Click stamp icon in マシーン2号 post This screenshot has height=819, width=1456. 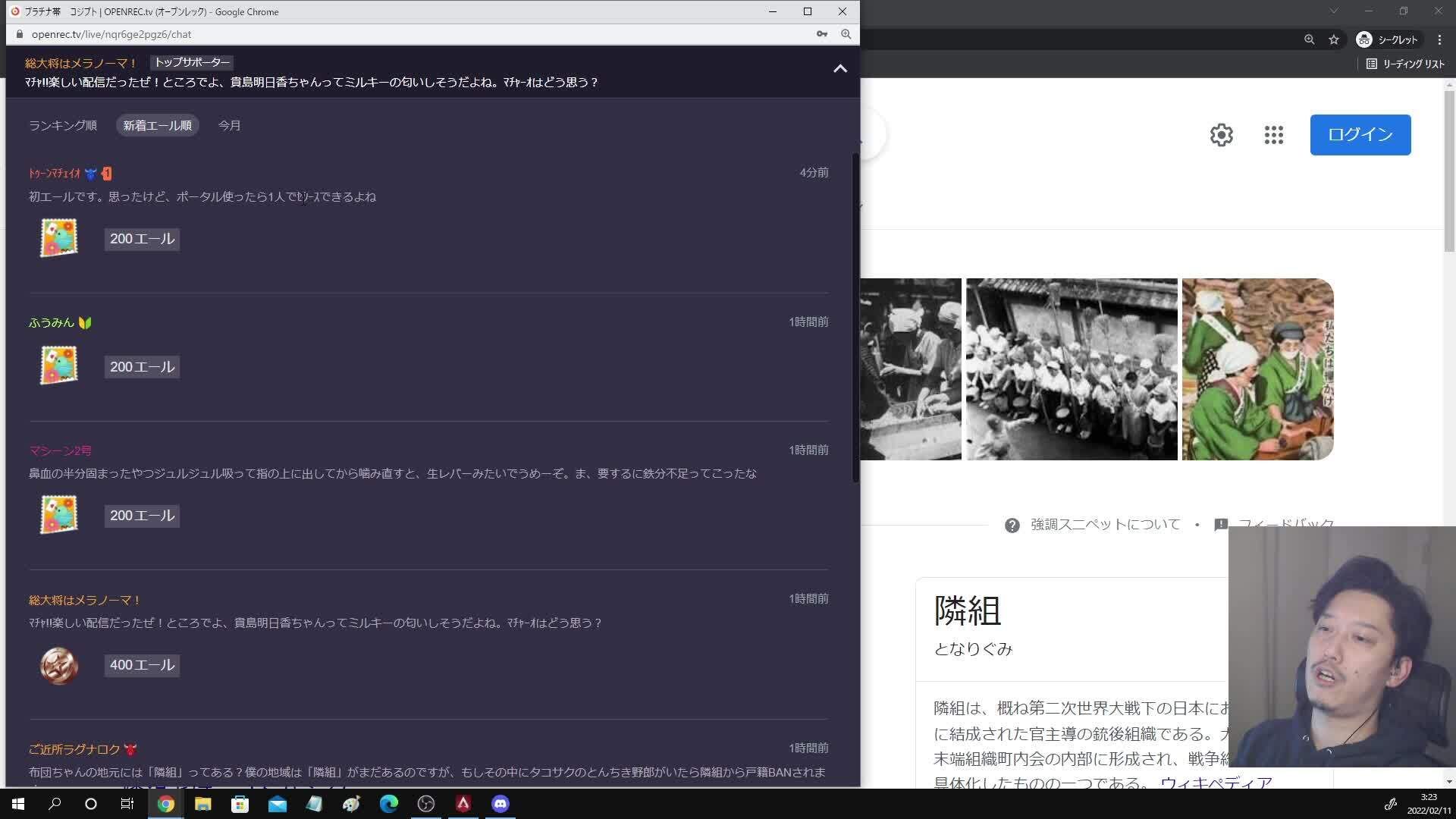[59, 515]
